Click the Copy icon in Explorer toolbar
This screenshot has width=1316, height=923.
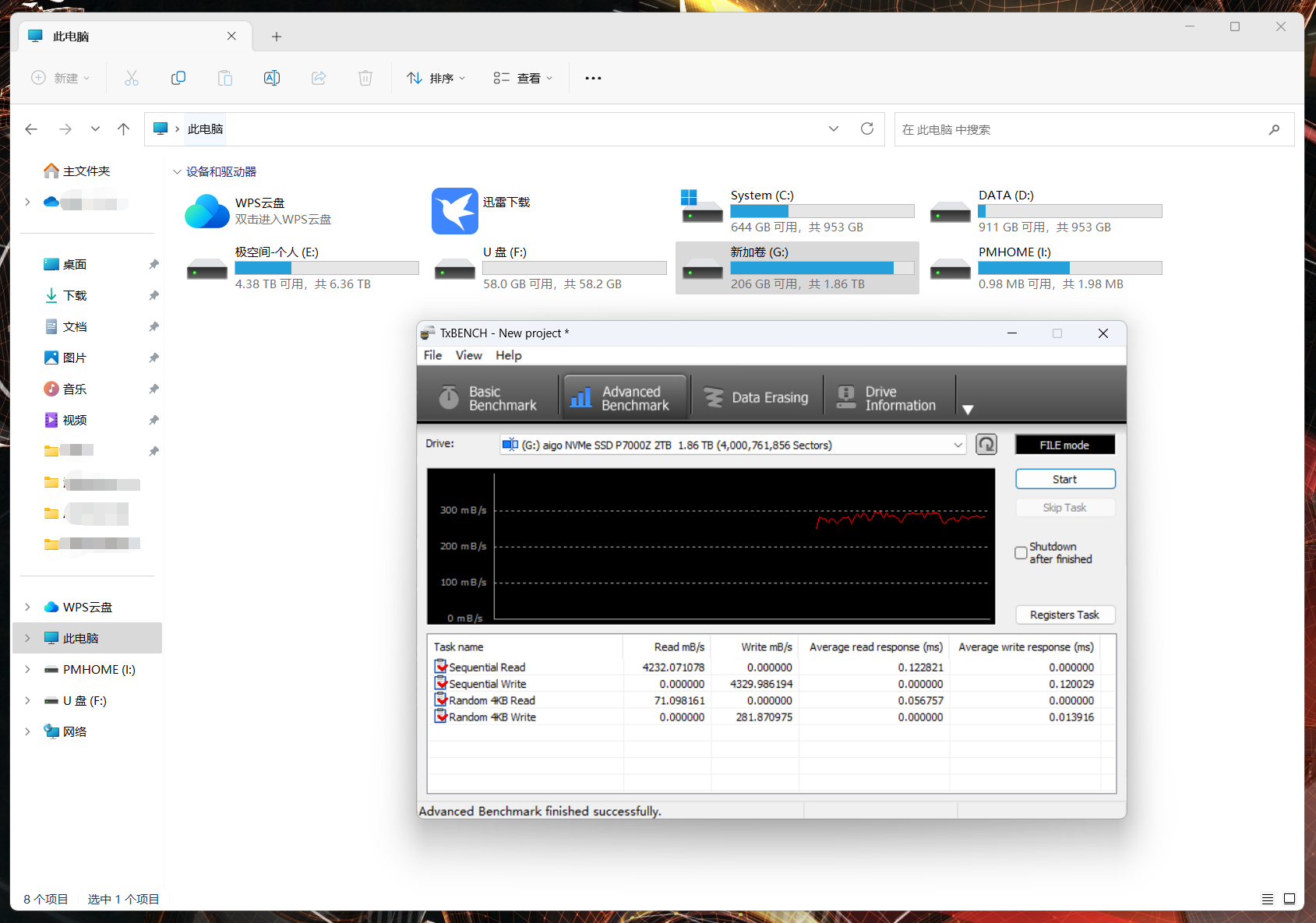pos(178,78)
